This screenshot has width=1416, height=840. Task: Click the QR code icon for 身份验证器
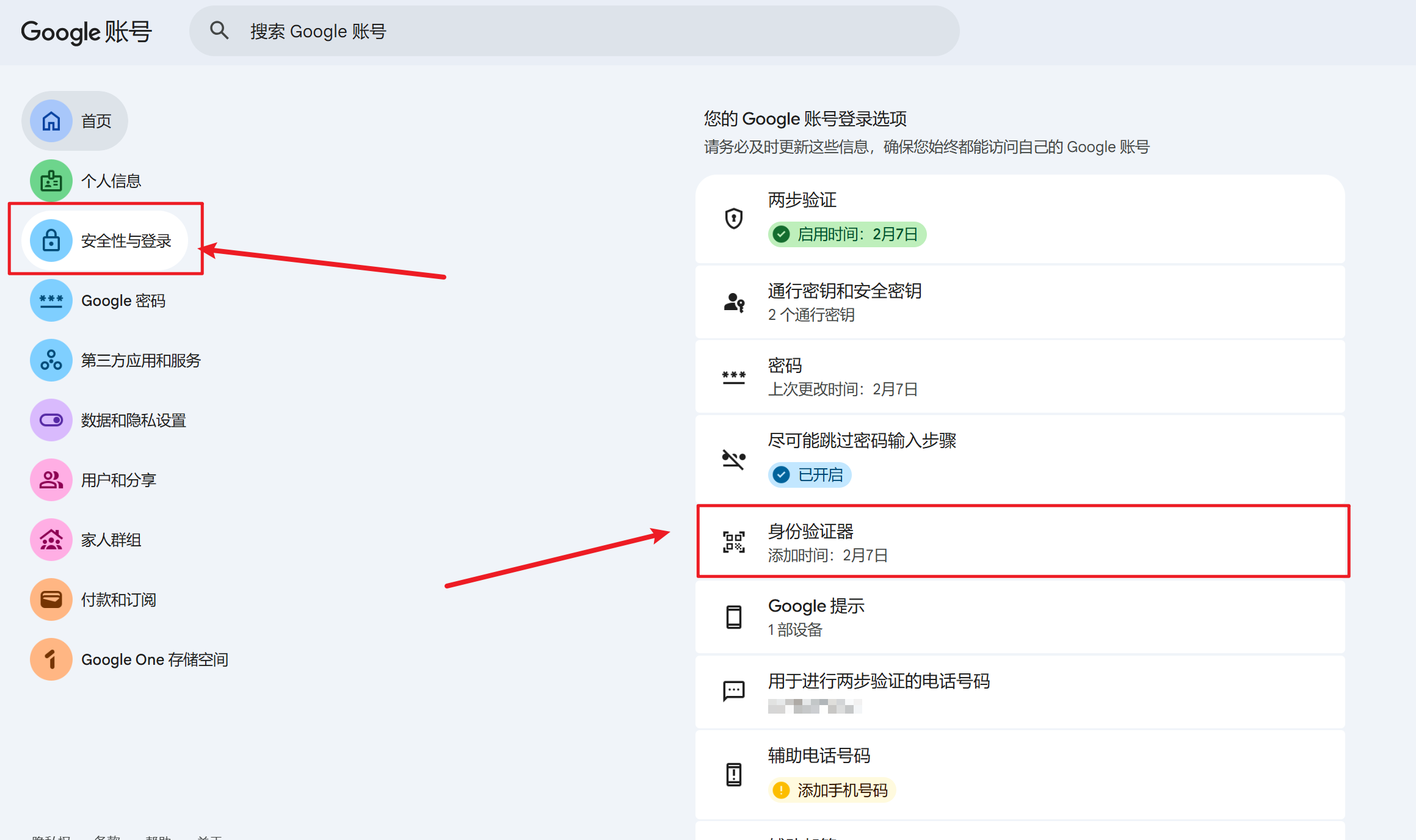pyautogui.click(x=733, y=541)
